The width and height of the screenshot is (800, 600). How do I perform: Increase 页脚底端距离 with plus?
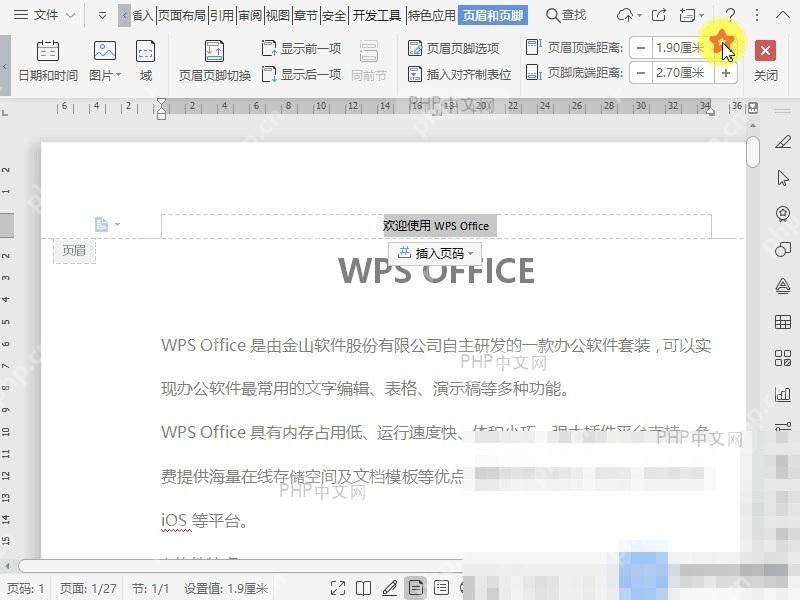(726, 73)
